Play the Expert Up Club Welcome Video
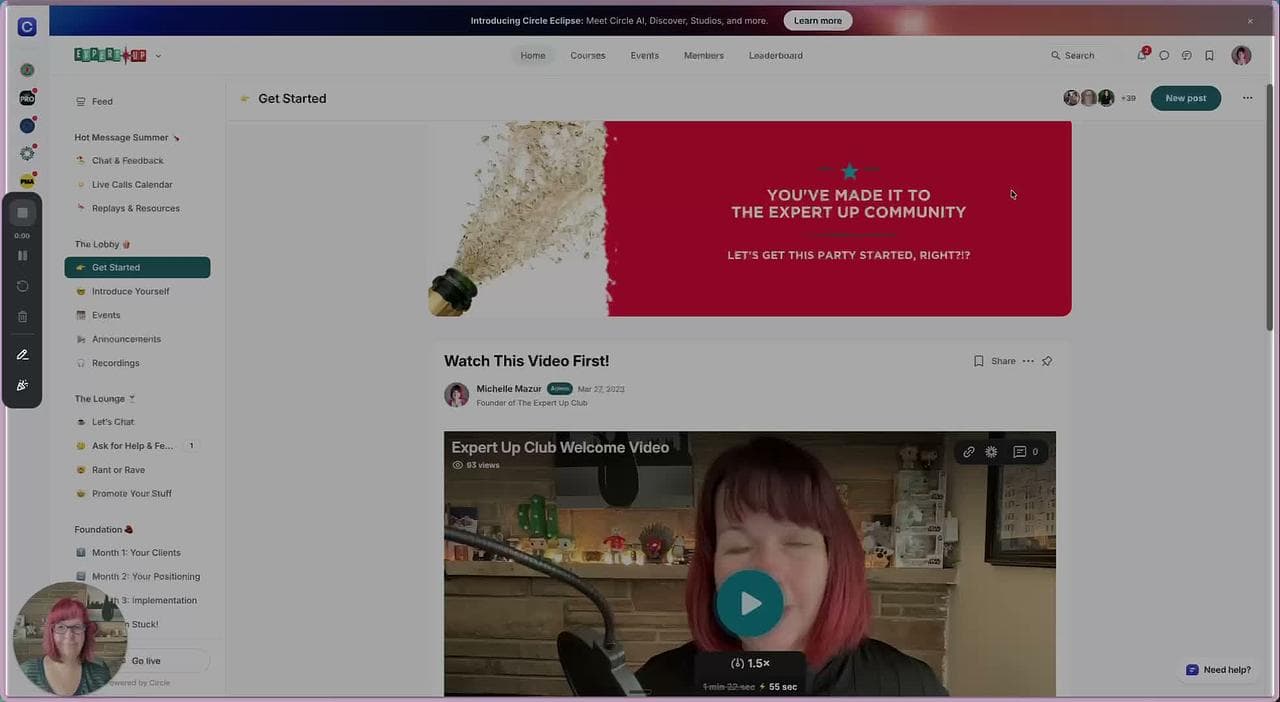This screenshot has height=702, width=1280. 750,603
